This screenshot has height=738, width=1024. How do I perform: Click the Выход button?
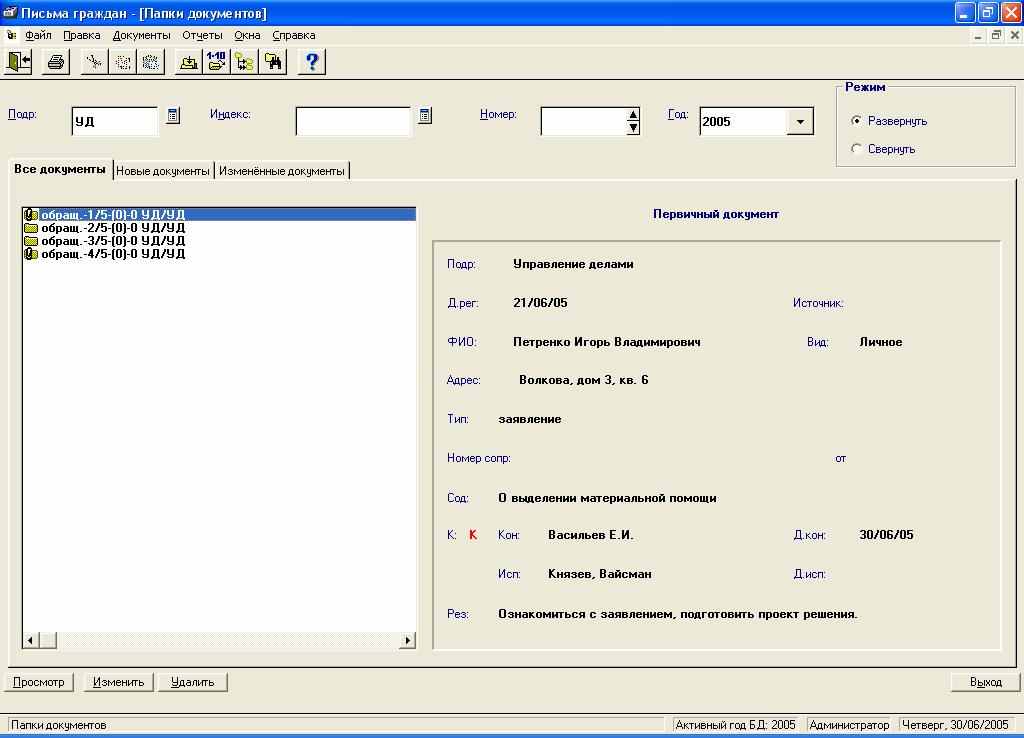pos(985,682)
